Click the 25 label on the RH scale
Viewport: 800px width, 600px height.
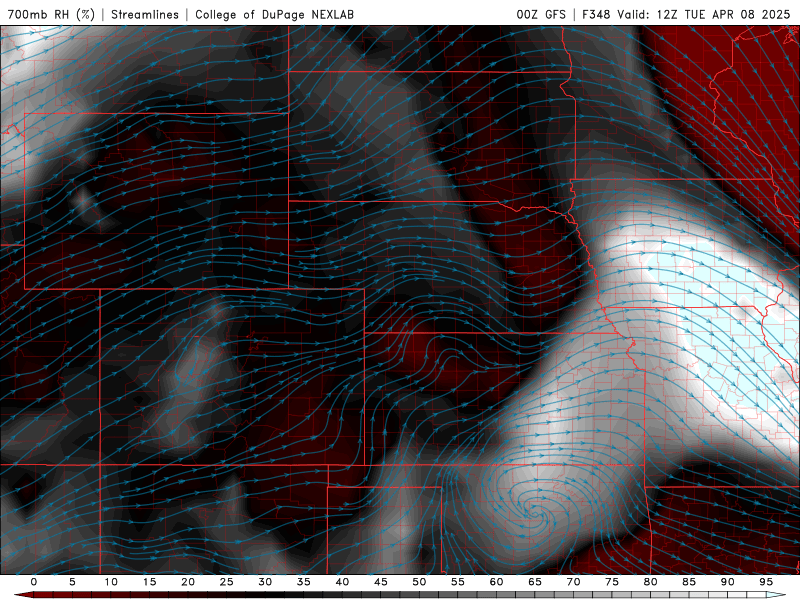tap(227, 582)
